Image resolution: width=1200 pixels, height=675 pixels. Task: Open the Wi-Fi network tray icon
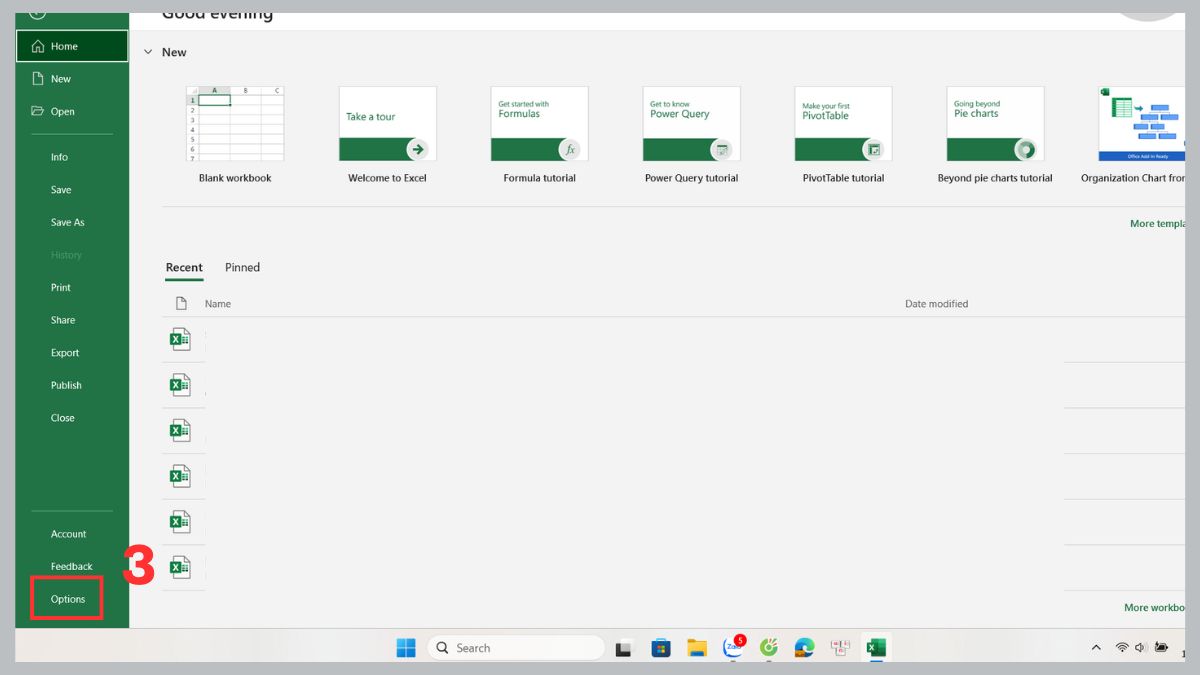tap(1122, 648)
